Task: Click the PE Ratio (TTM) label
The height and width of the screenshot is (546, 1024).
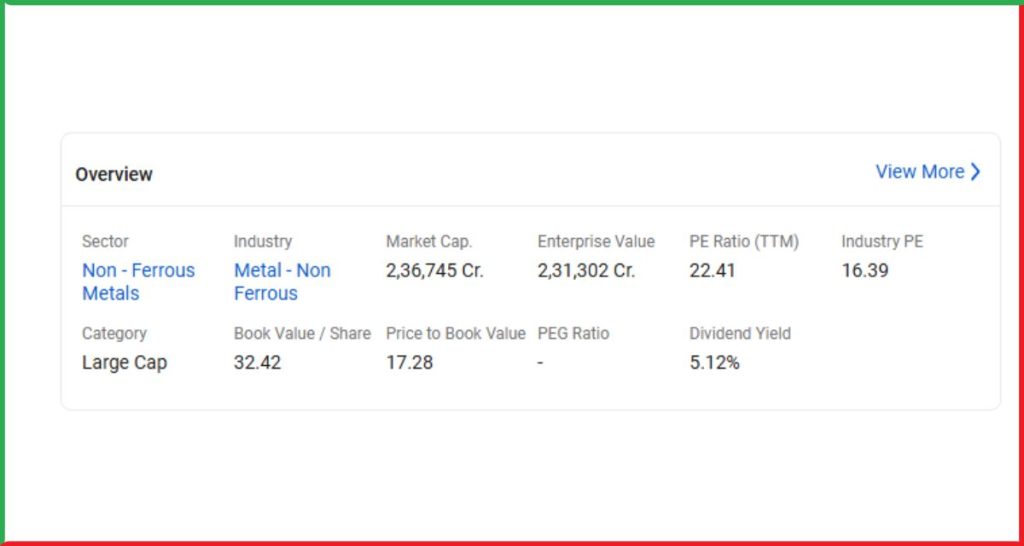Action: coord(744,242)
